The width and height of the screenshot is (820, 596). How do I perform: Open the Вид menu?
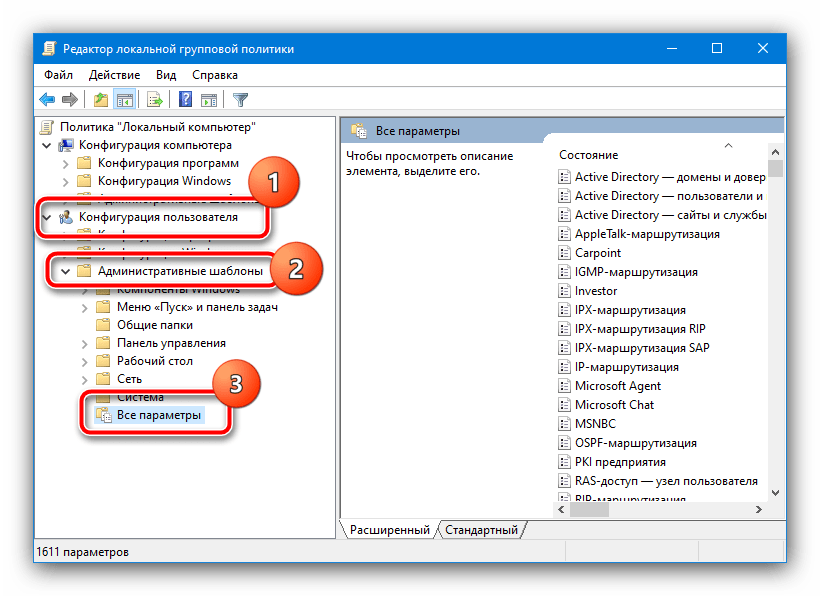pos(166,74)
